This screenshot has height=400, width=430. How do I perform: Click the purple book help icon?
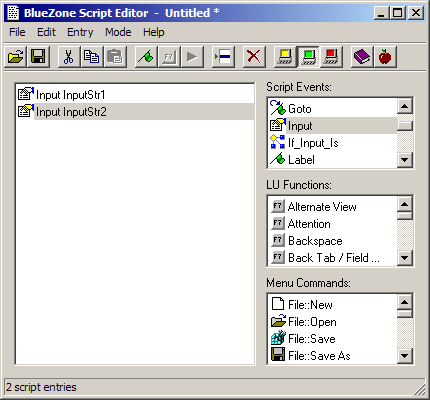click(x=362, y=57)
